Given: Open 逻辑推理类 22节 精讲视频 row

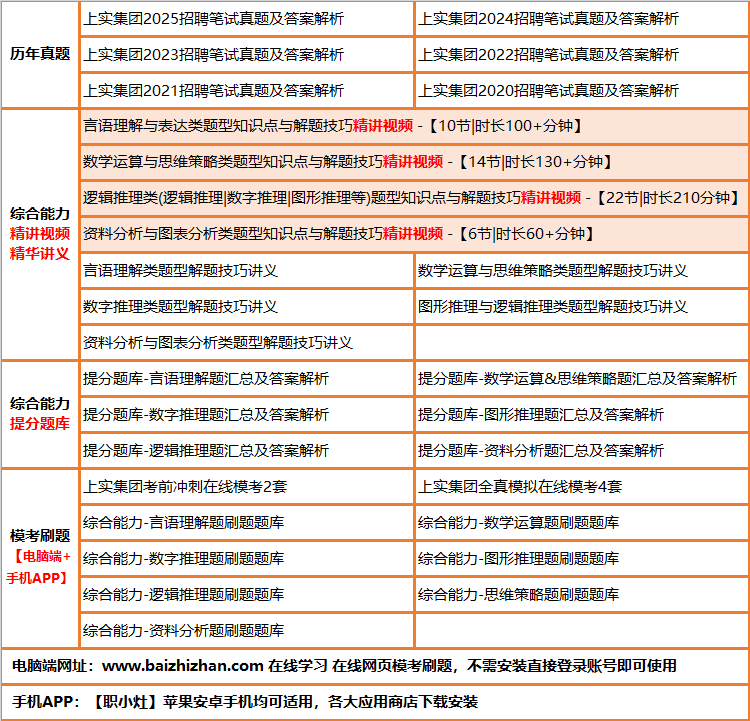Looking at the screenshot, I should click(411, 198).
